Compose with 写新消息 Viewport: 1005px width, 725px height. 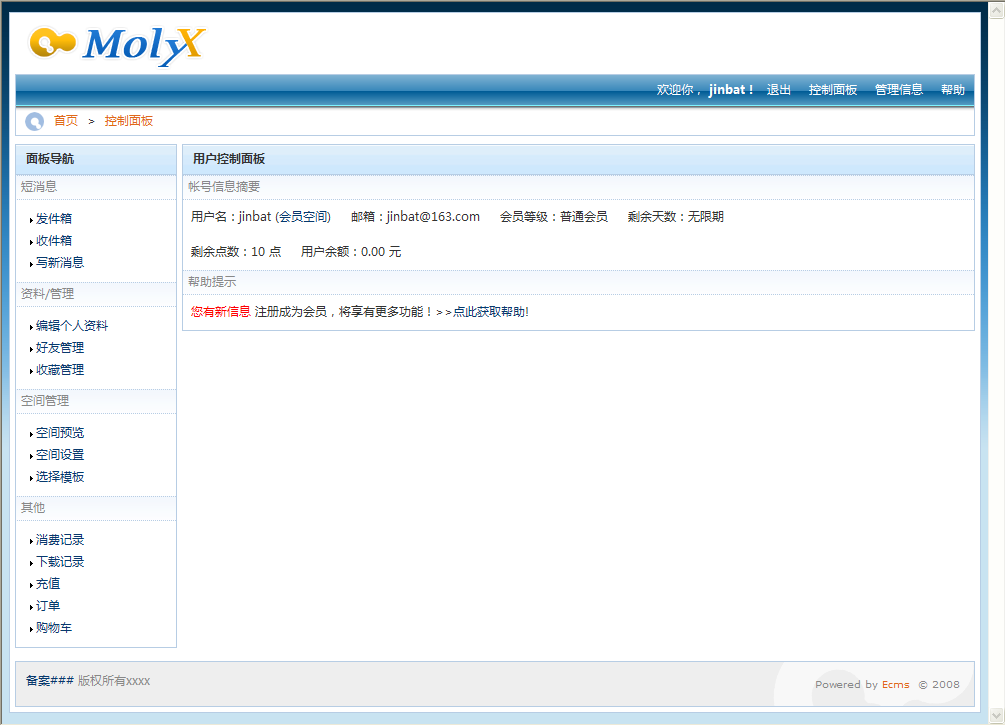[60, 263]
